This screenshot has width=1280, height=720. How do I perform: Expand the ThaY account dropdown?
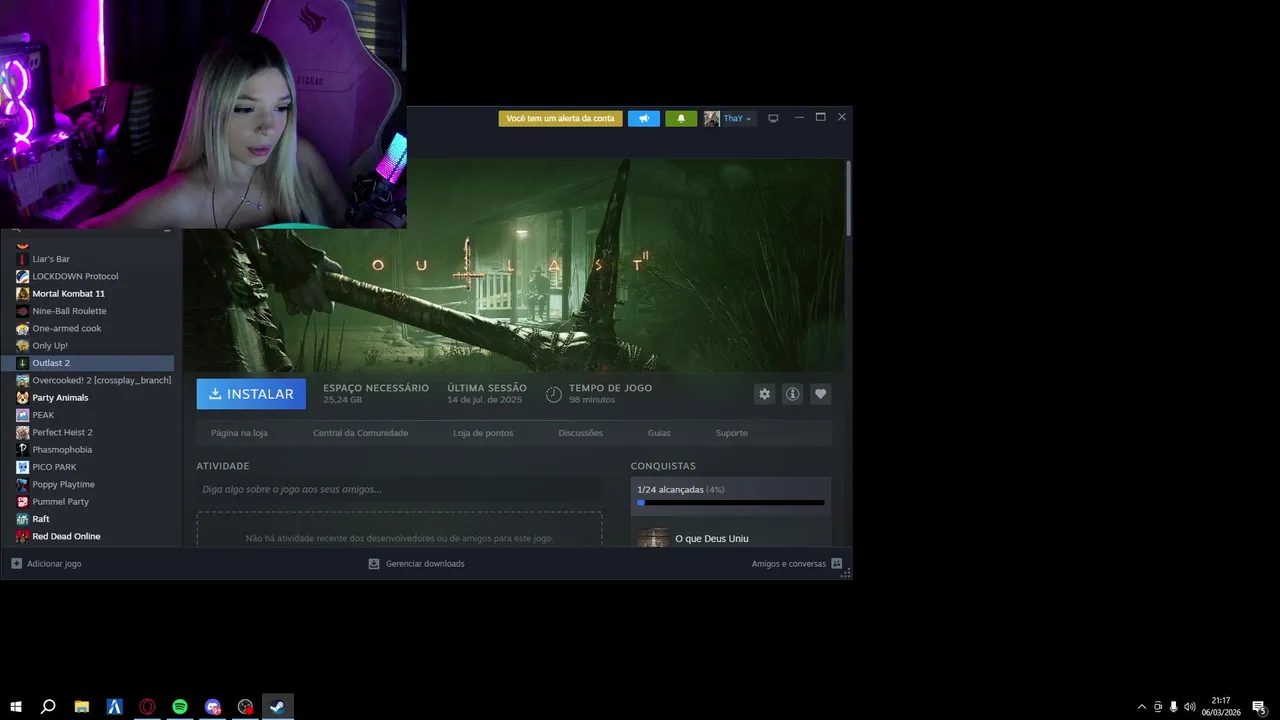[737, 118]
